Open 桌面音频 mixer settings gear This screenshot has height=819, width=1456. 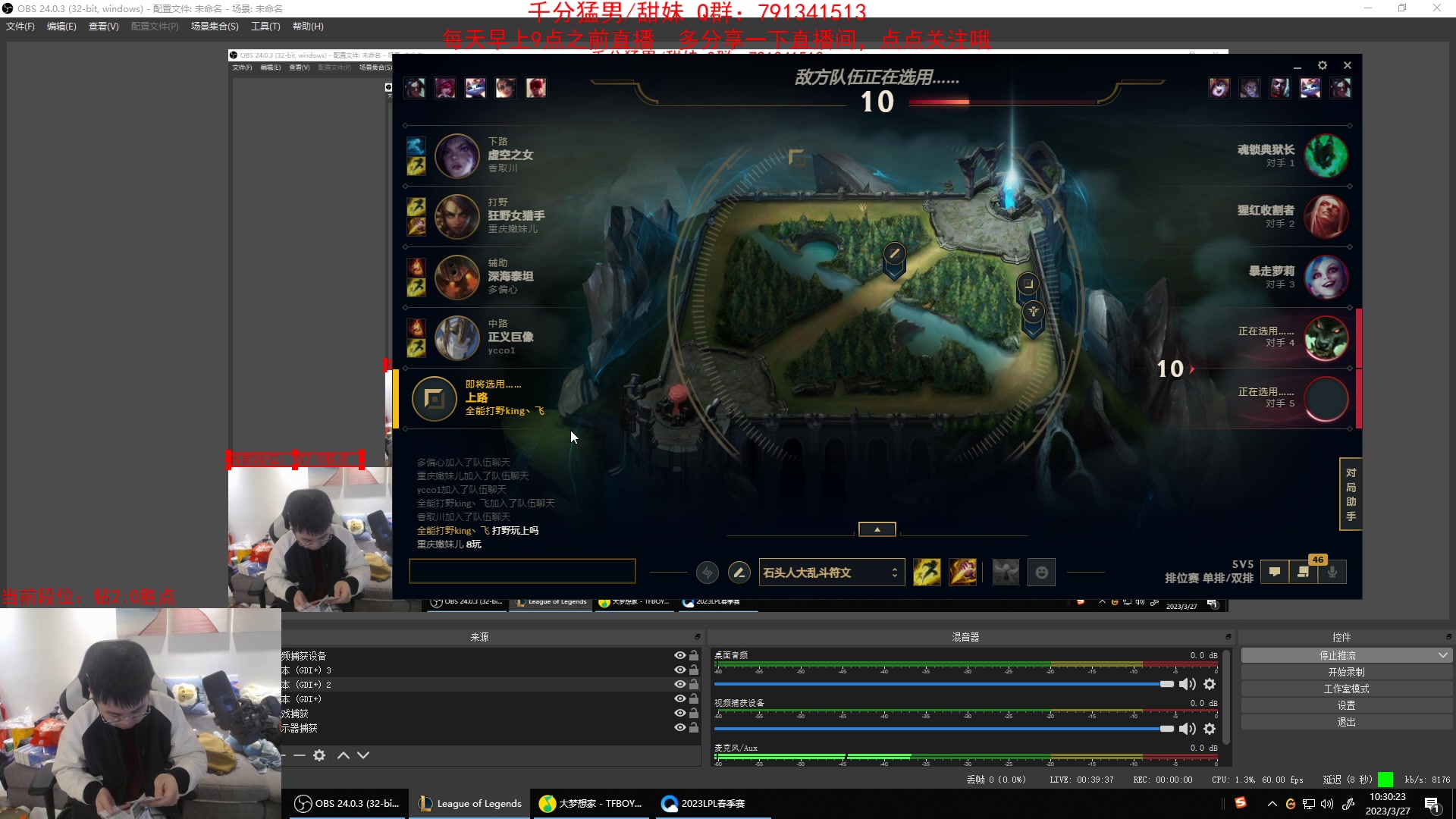[1210, 684]
